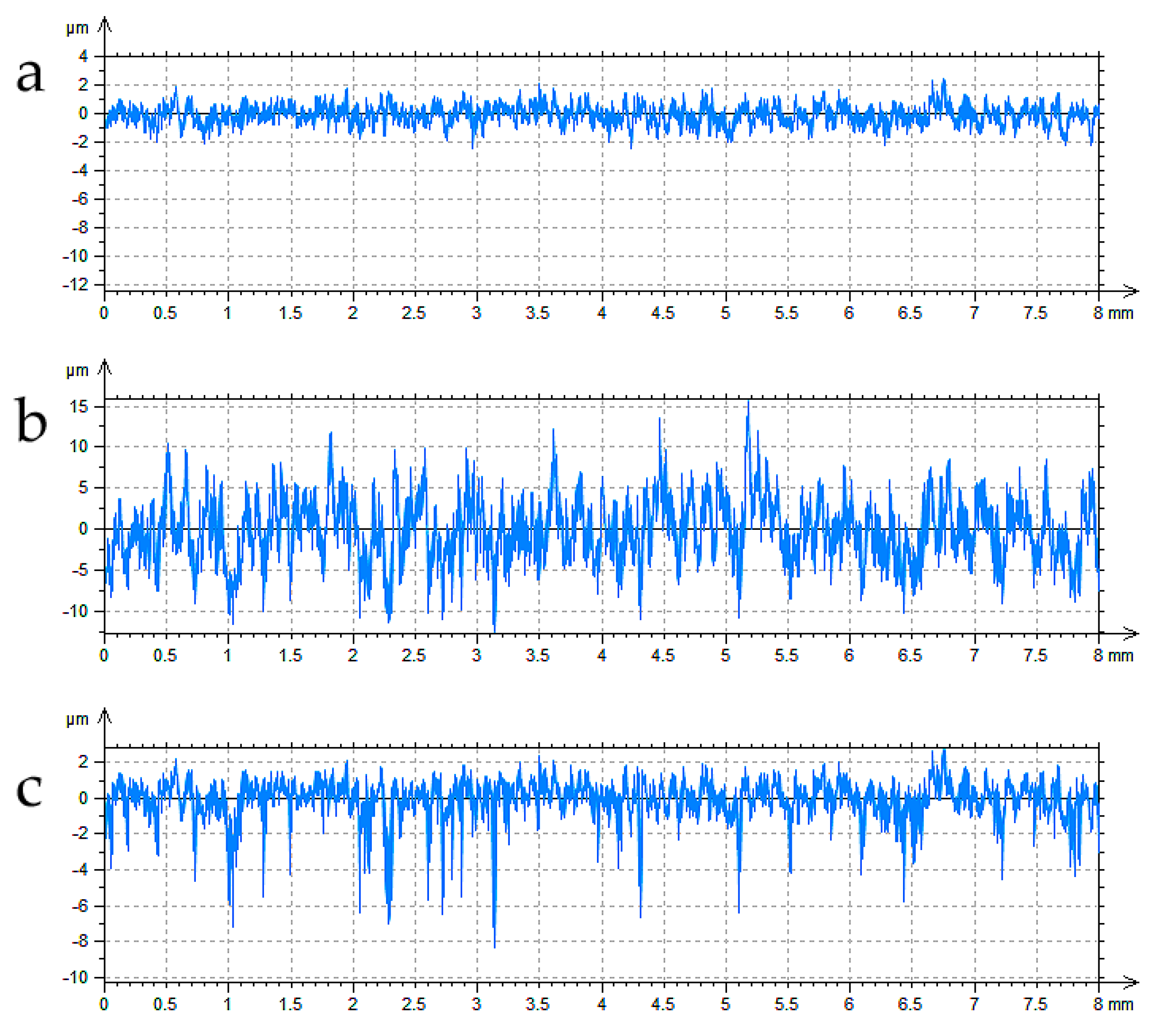Select the -10 y-axis tick in chart c

tap(76, 977)
